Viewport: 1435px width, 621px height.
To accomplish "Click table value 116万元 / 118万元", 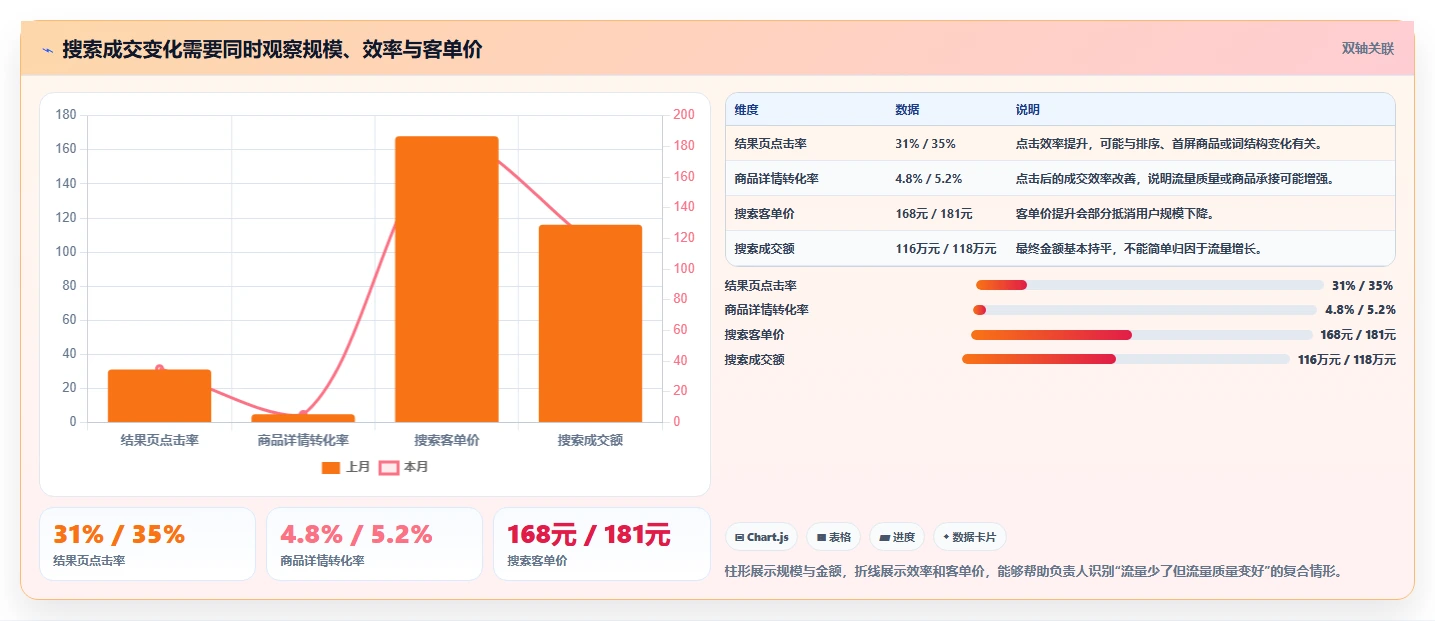I will coord(946,249).
